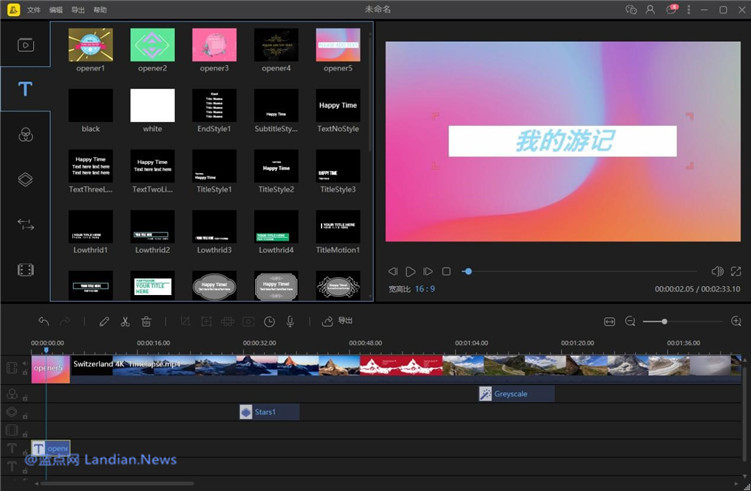Open the 帮助 menu
This screenshot has width=751, height=491.
point(100,9)
